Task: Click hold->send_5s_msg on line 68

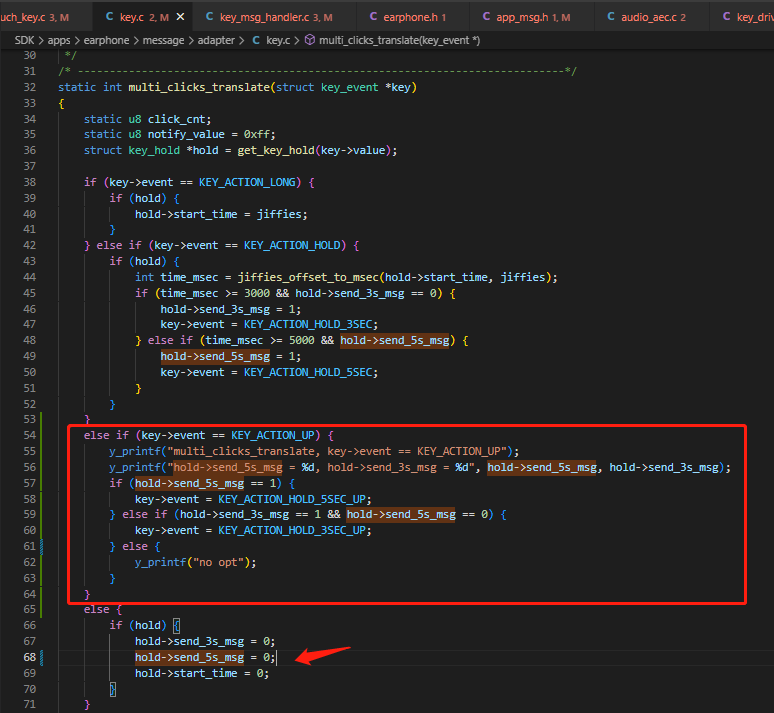Action: click(190, 657)
